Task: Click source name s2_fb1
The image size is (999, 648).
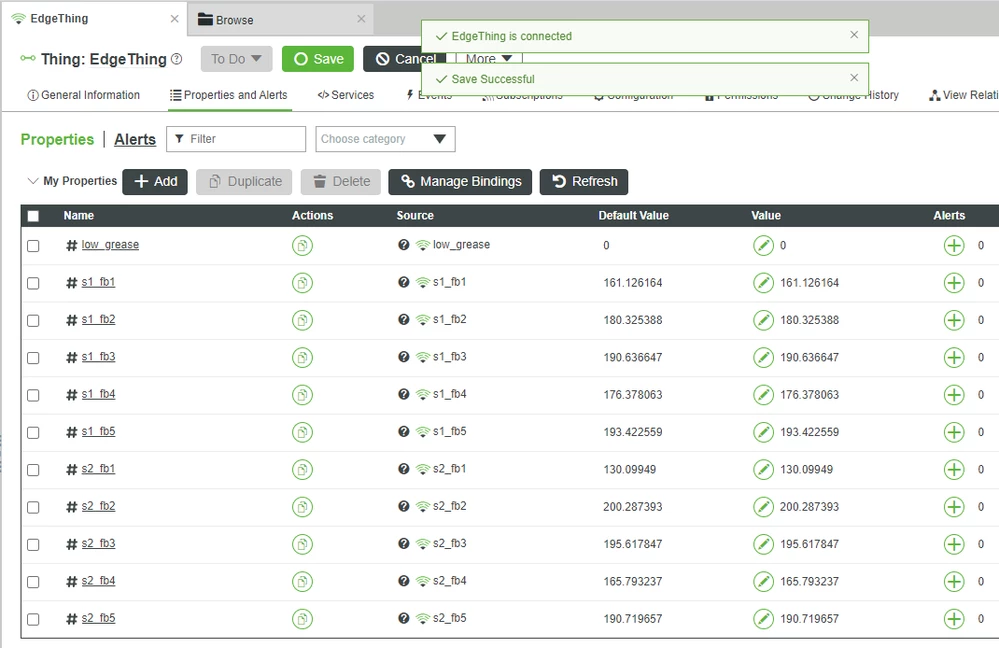Action: [x=449, y=469]
